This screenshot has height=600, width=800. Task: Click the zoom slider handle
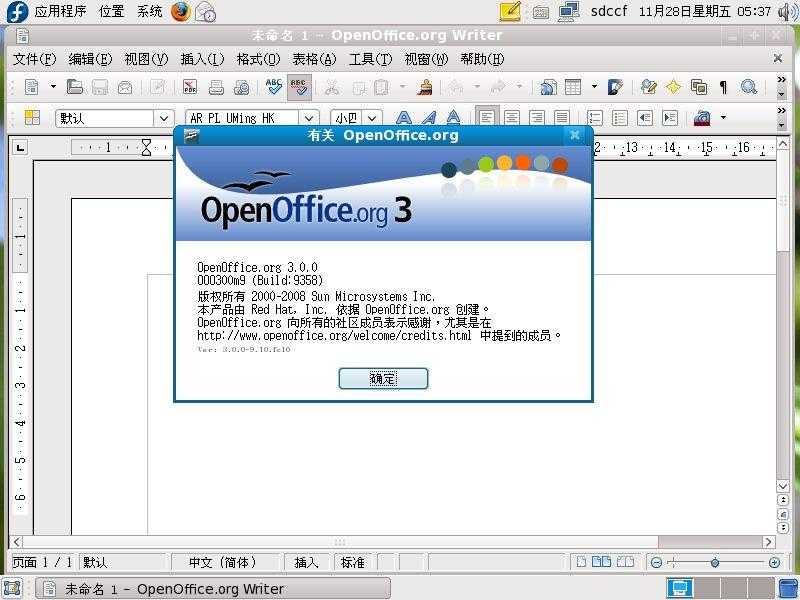[715, 562]
